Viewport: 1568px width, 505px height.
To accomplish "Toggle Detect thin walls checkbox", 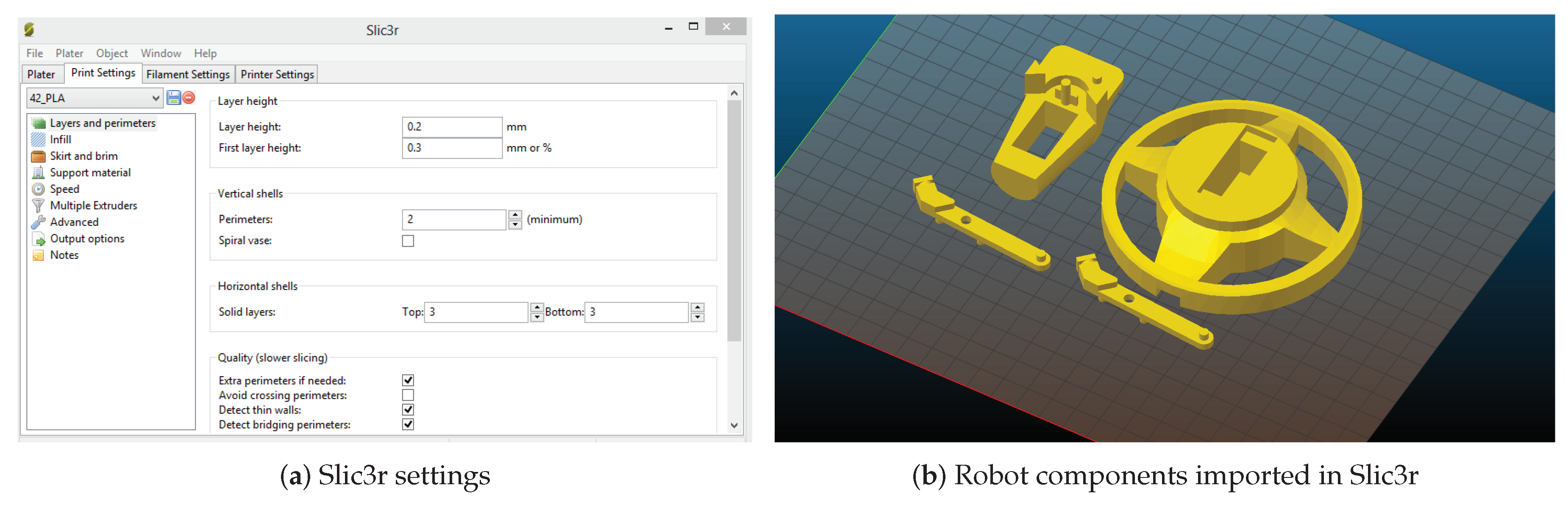I will click(x=408, y=410).
